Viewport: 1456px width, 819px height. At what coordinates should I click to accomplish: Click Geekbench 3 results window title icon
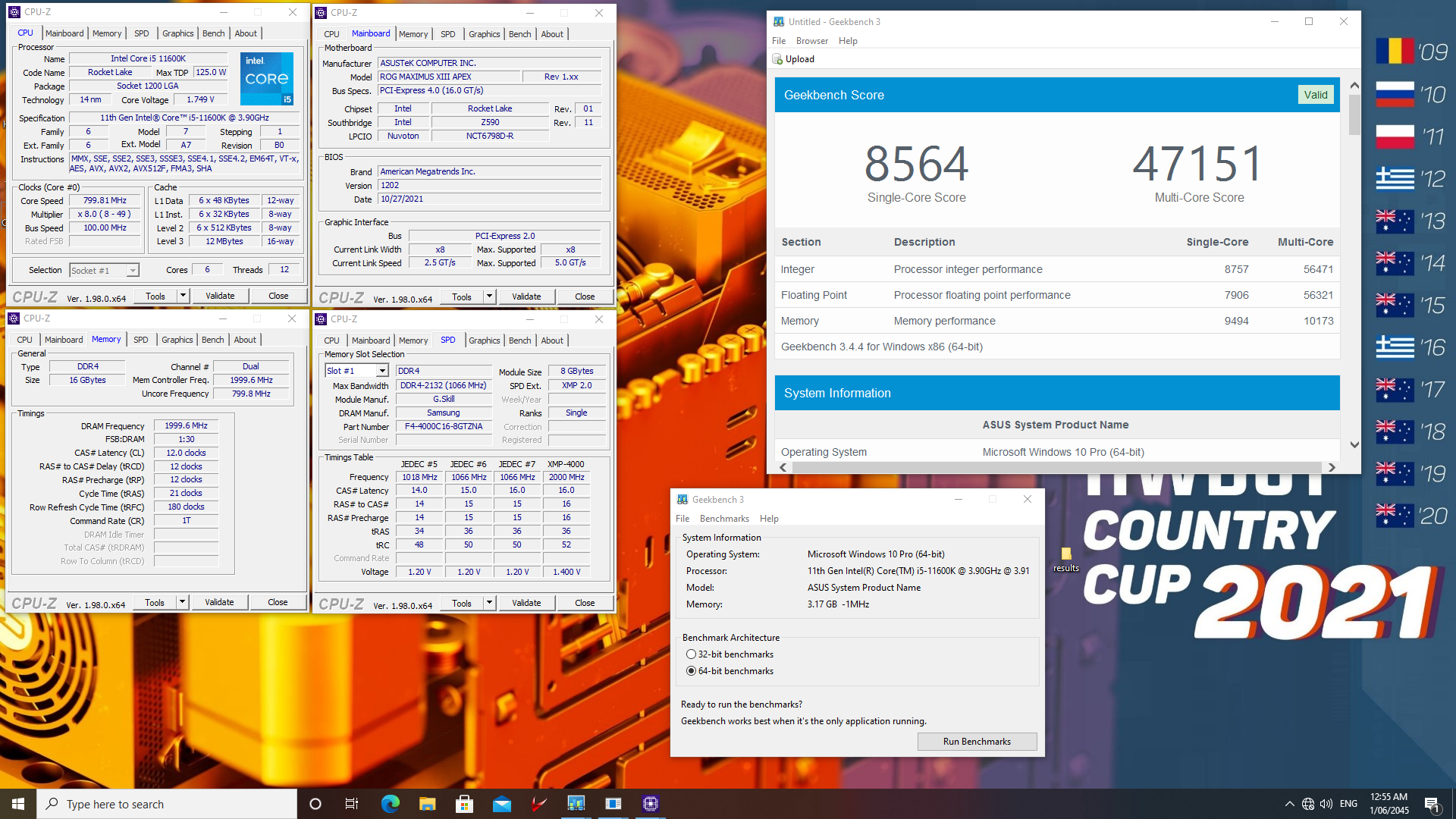coord(779,22)
